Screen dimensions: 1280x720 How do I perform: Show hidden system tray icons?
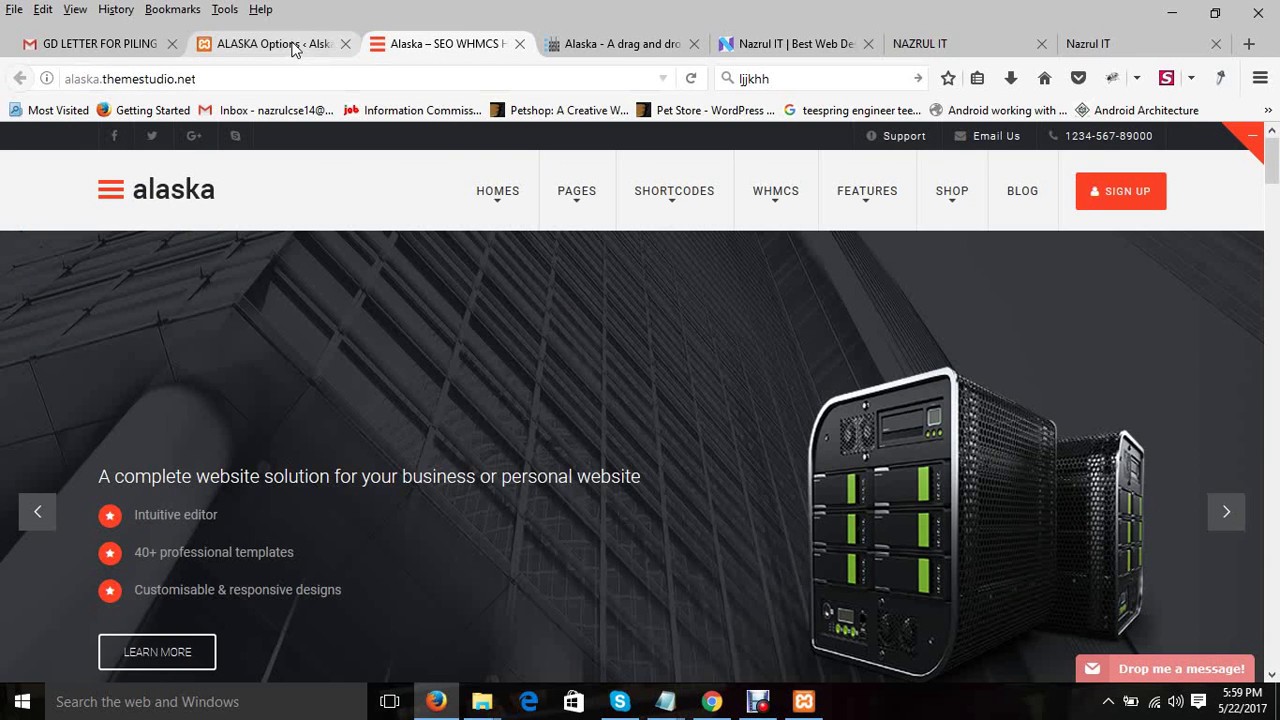pos(1107,701)
